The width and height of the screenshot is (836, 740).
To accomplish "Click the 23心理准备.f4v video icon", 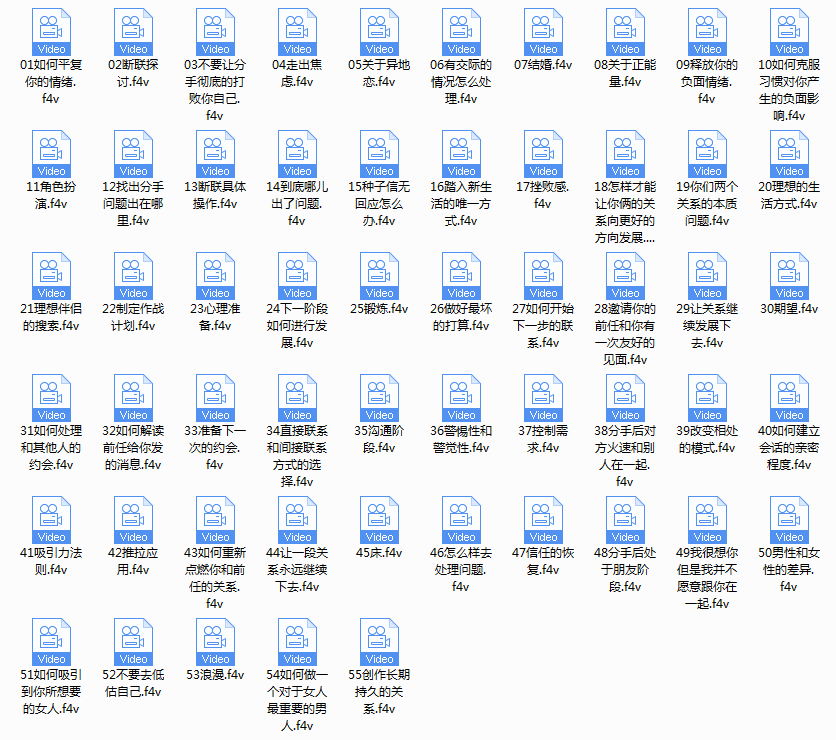I will (215, 276).
